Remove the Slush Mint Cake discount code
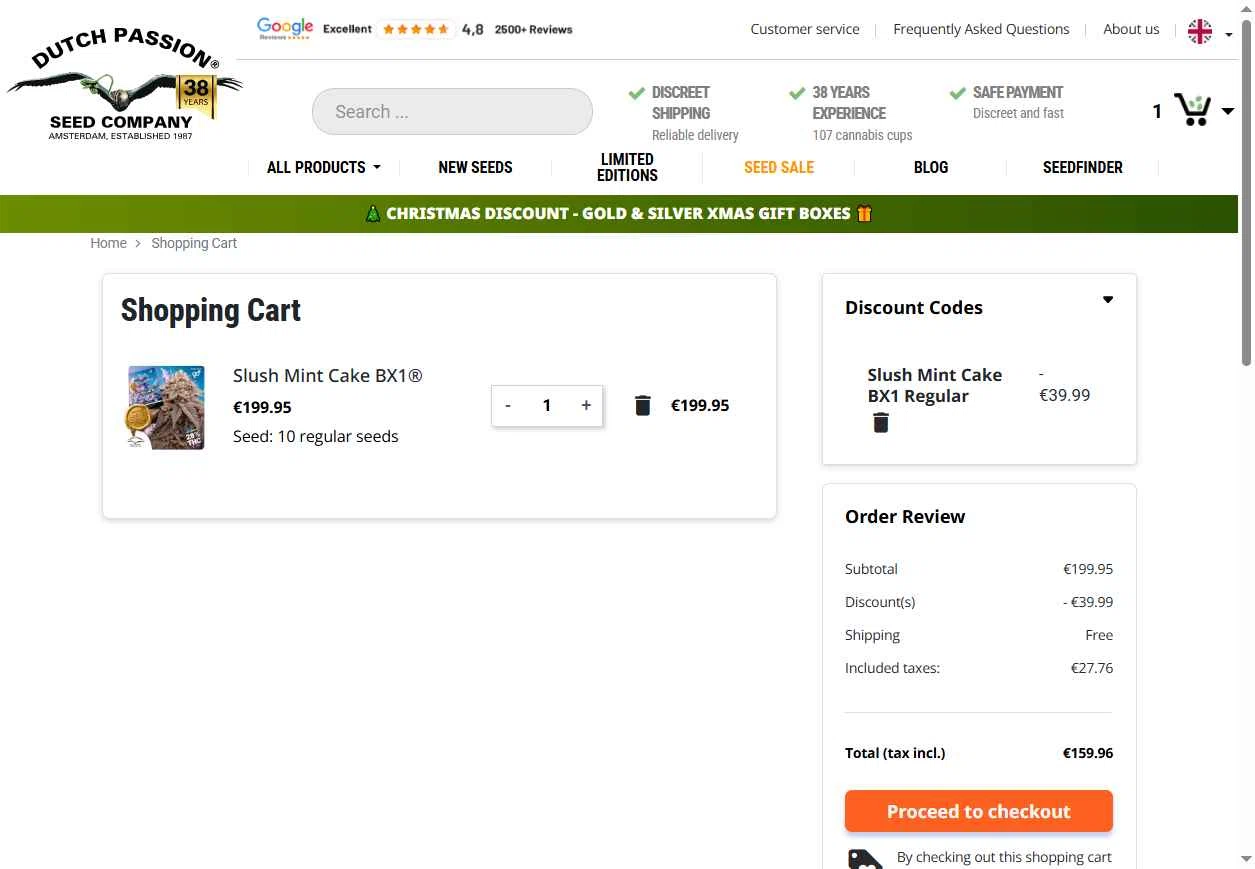This screenshot has height=869, width=1255. tap(881, 423)
